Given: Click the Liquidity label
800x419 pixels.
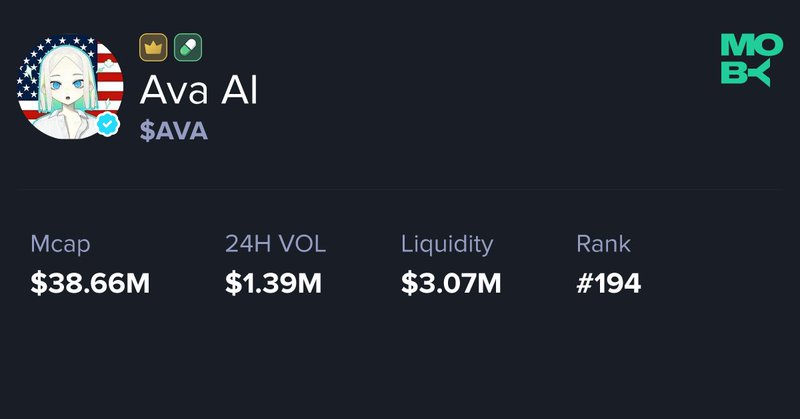Looking at the screenshot, I should point(447,244).
